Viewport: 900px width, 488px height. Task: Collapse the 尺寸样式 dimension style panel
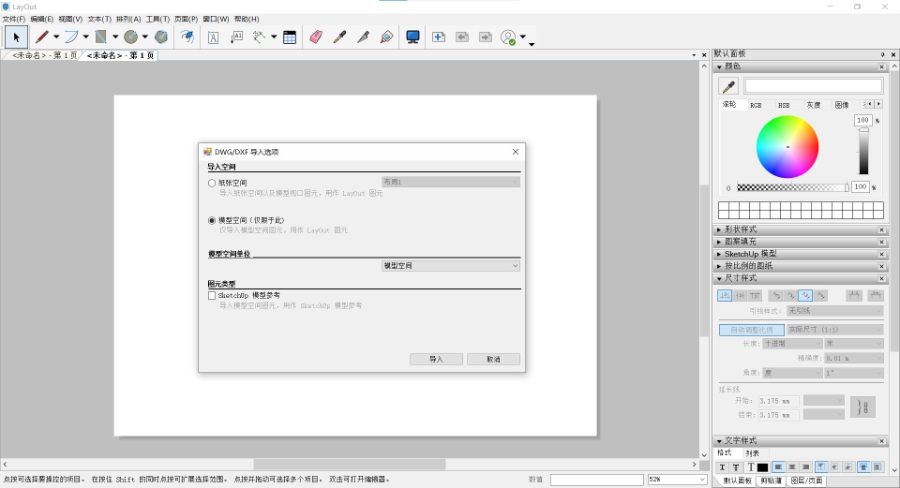click(x=719, y=278)
